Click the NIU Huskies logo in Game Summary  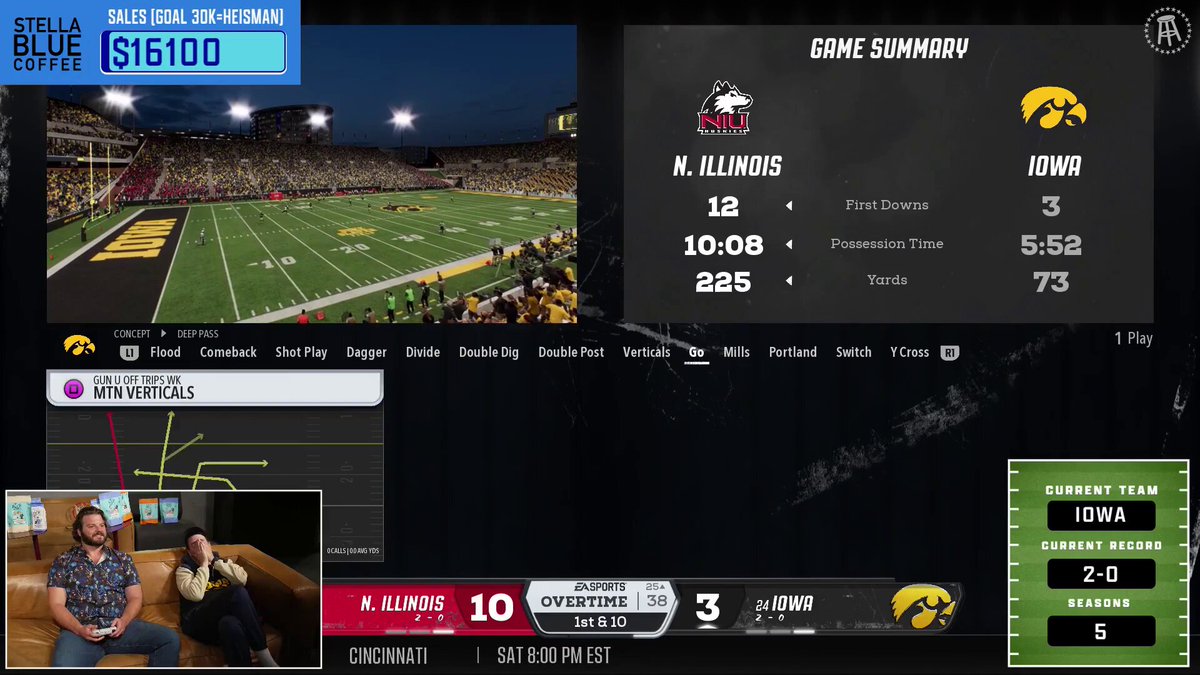[x=725, y=108]
